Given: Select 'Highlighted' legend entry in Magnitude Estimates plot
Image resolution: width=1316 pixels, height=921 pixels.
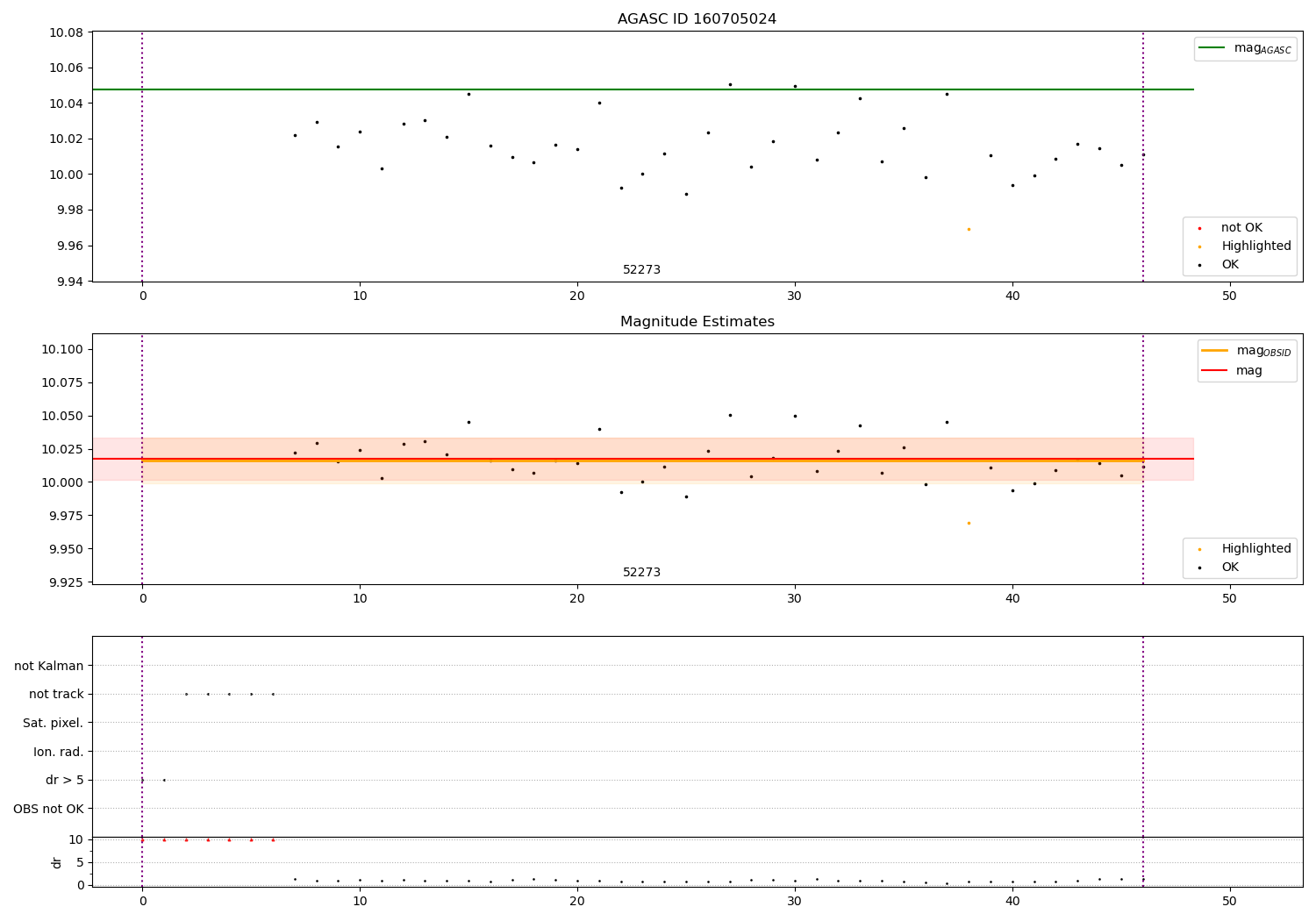Looking at the screenshot, I should click(x=1256, y=549).
